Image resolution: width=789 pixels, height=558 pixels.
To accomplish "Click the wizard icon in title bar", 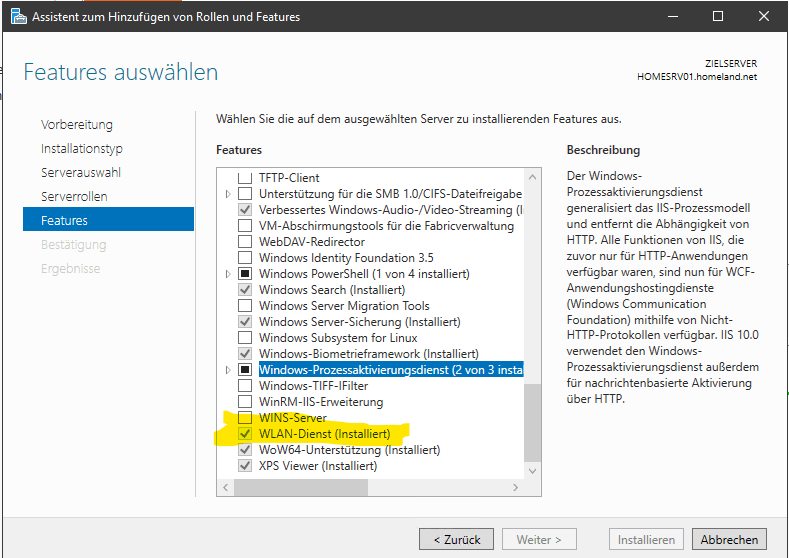I will tap(19, 16).
